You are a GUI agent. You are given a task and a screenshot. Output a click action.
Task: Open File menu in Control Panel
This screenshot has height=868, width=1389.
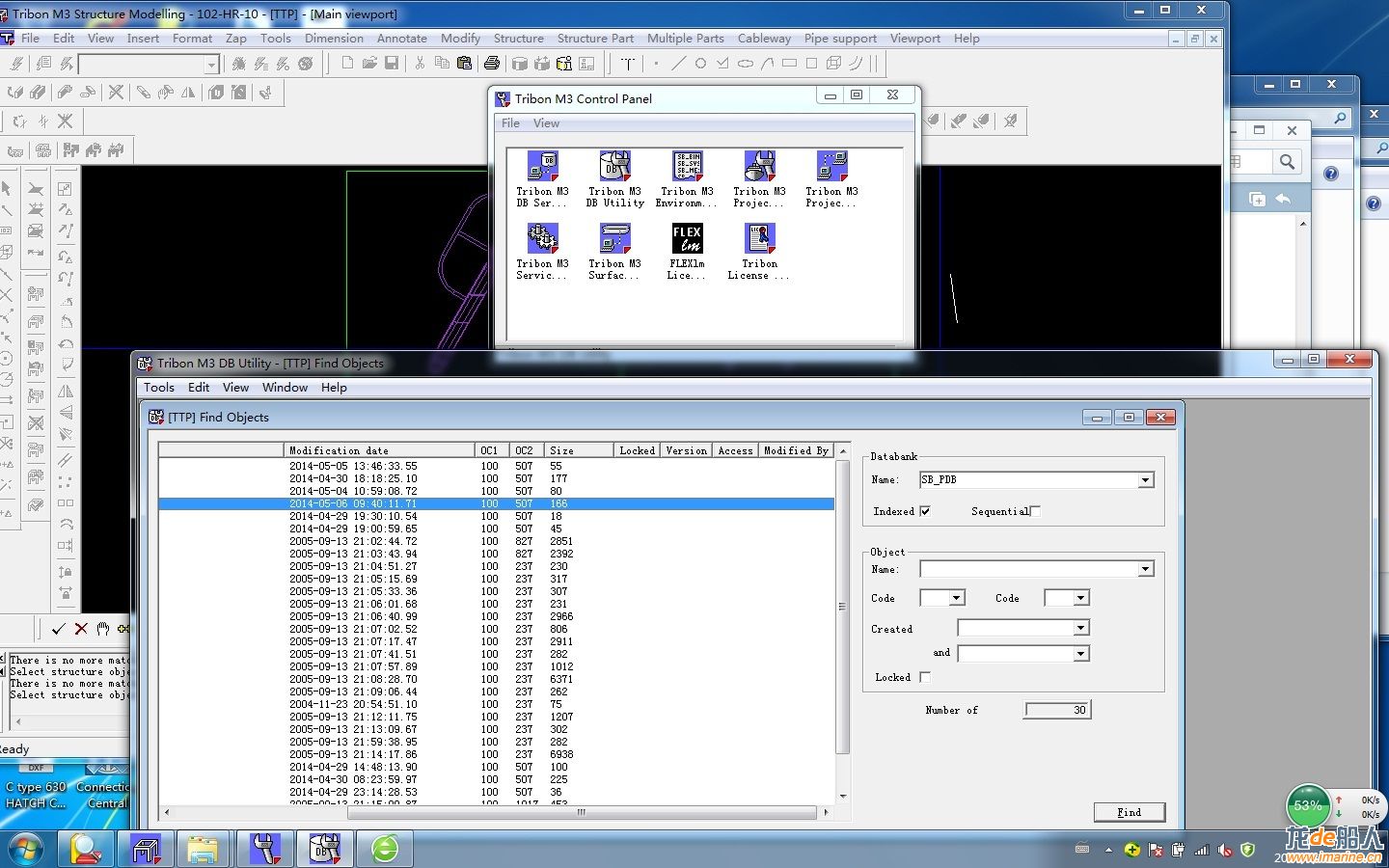[x=510, y=123]
